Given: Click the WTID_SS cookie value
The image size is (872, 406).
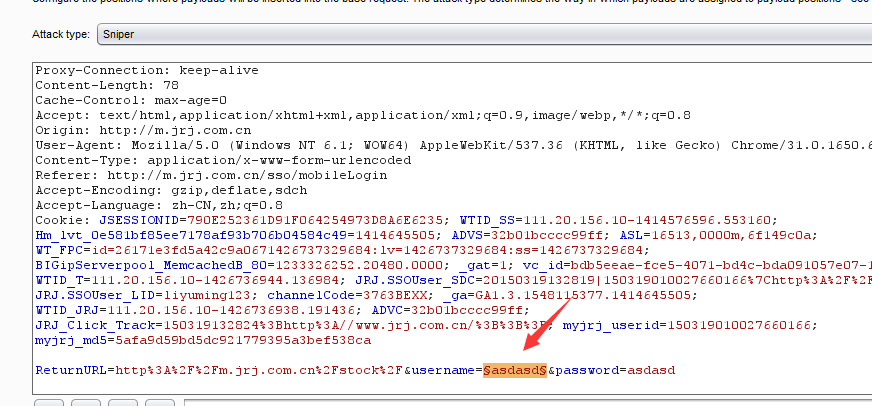Looking at the screenshot, I should pyautogui.click(x=647, y=220).
